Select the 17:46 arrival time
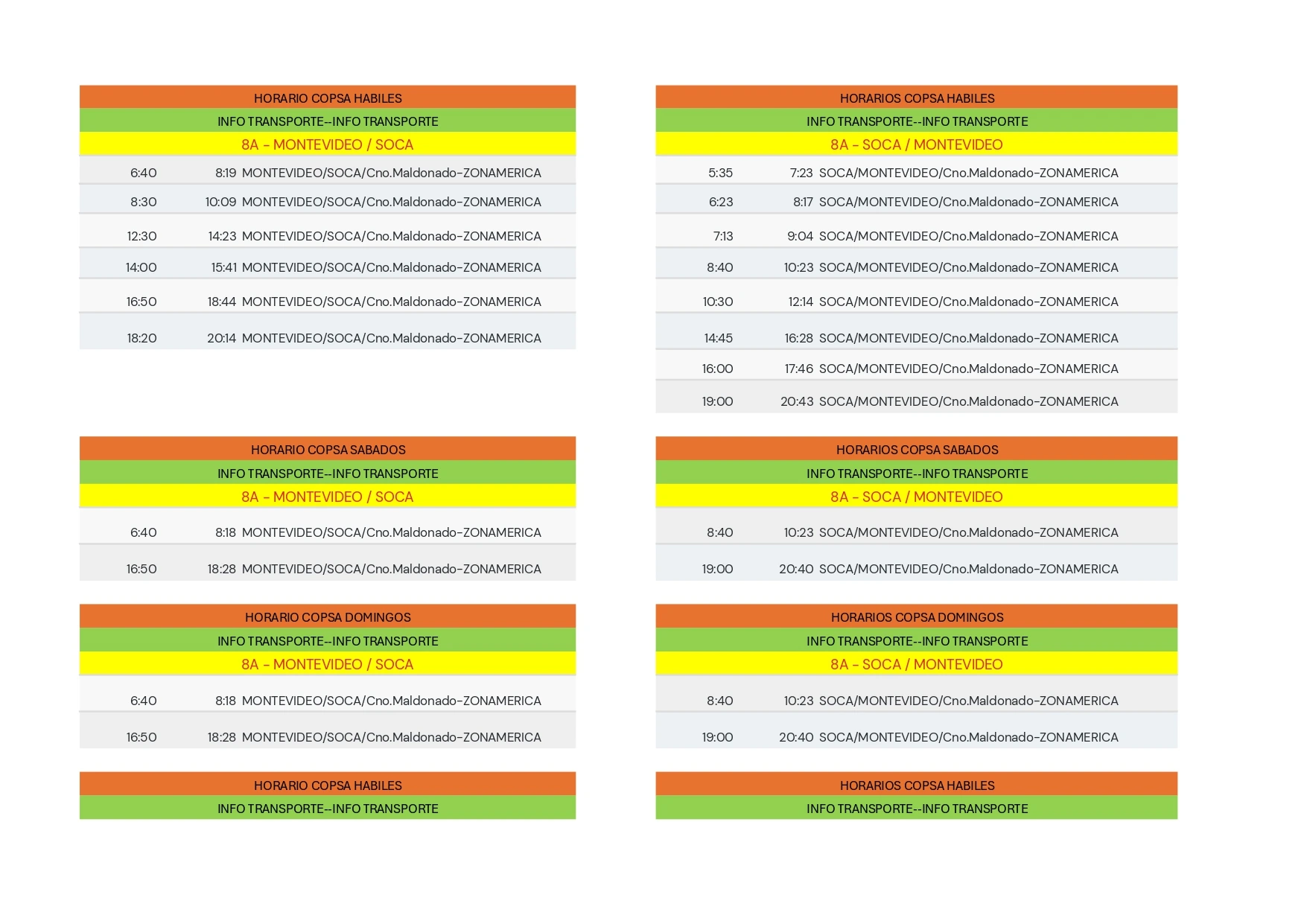The image size is (1307, 924). click(798, 369)
